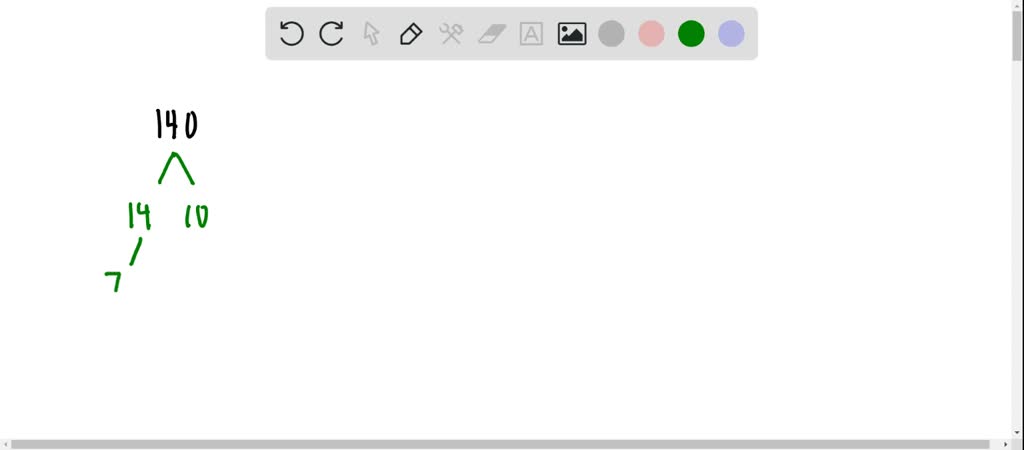
Task: Click the Undo arrow icon
Action: point(291,33)
